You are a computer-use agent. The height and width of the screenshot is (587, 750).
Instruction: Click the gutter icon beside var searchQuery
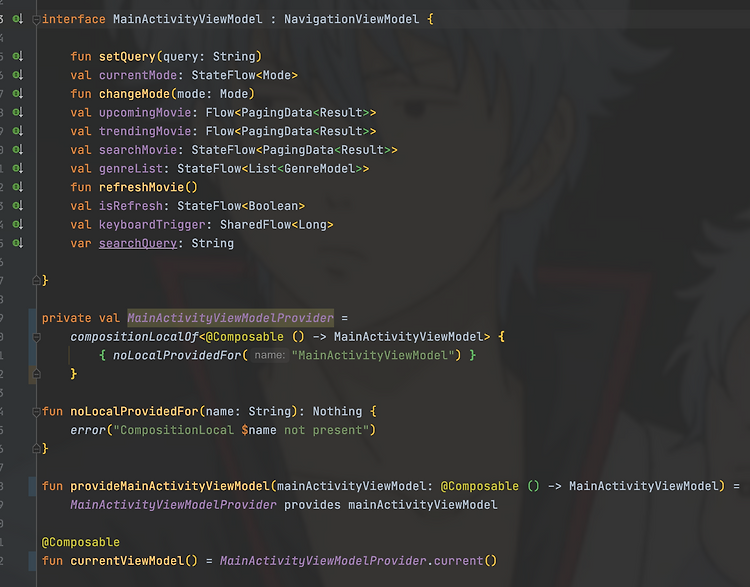(18, 243)
